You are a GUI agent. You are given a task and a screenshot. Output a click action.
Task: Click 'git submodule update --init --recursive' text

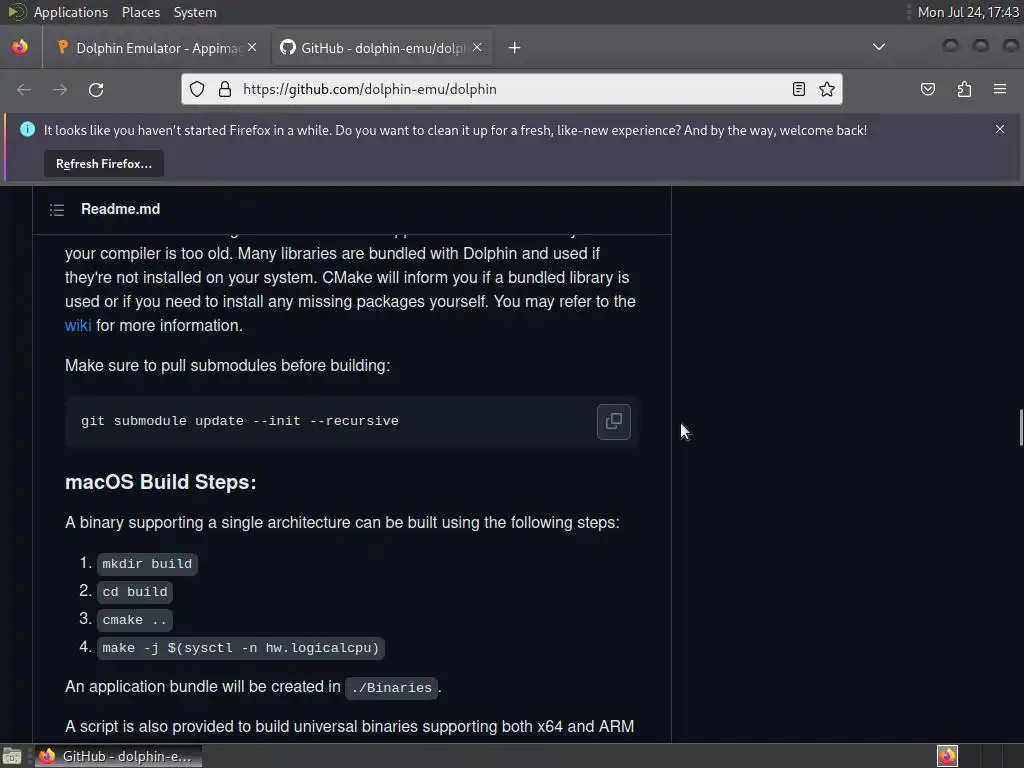(x=240, y=421)
